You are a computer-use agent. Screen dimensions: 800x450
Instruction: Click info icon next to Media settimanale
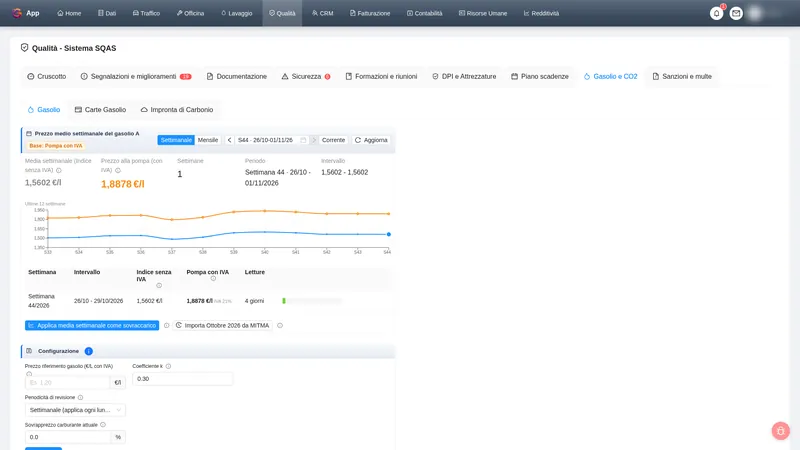point(59,170)
